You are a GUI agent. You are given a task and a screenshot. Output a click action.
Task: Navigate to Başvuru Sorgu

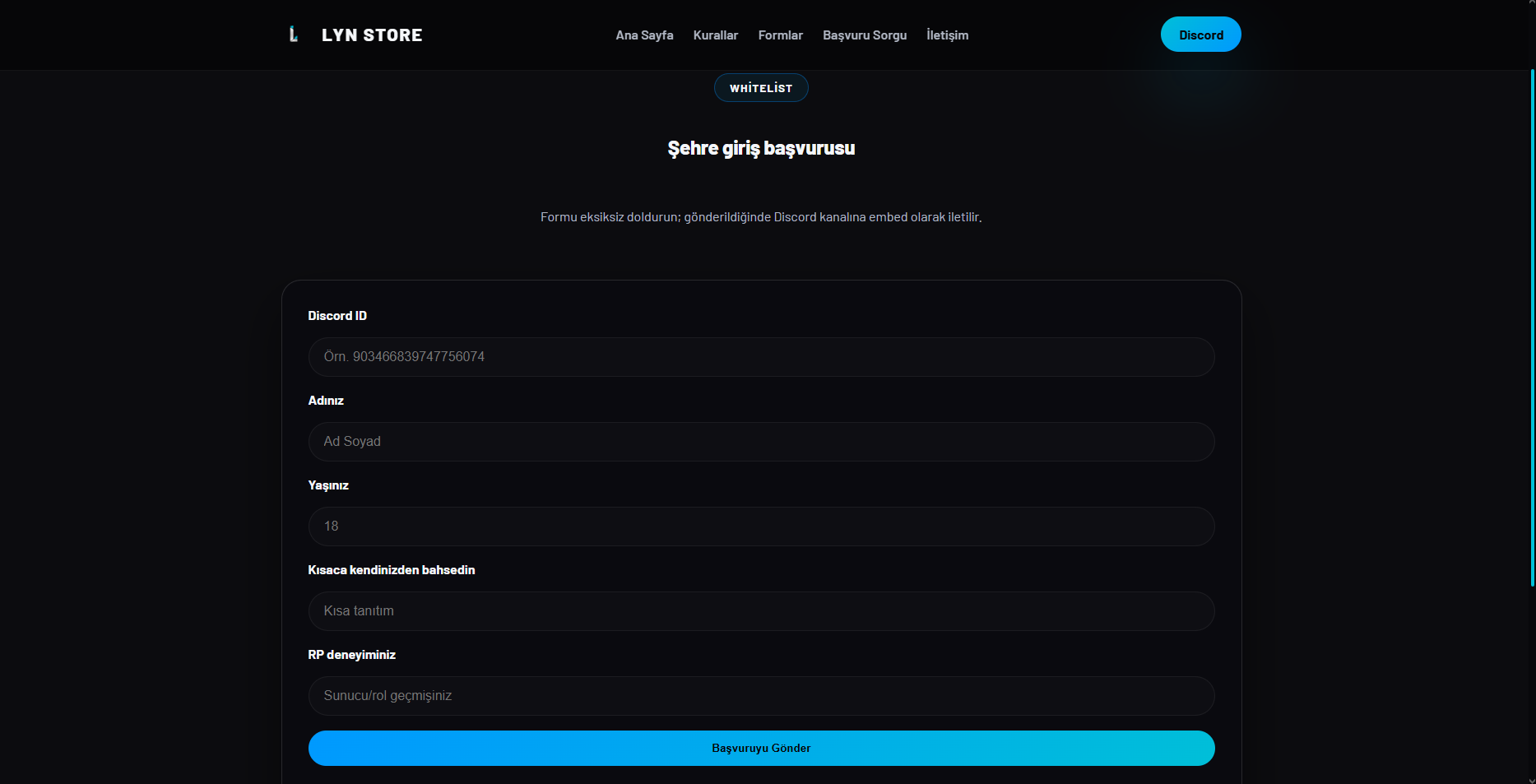click(864, 35)
